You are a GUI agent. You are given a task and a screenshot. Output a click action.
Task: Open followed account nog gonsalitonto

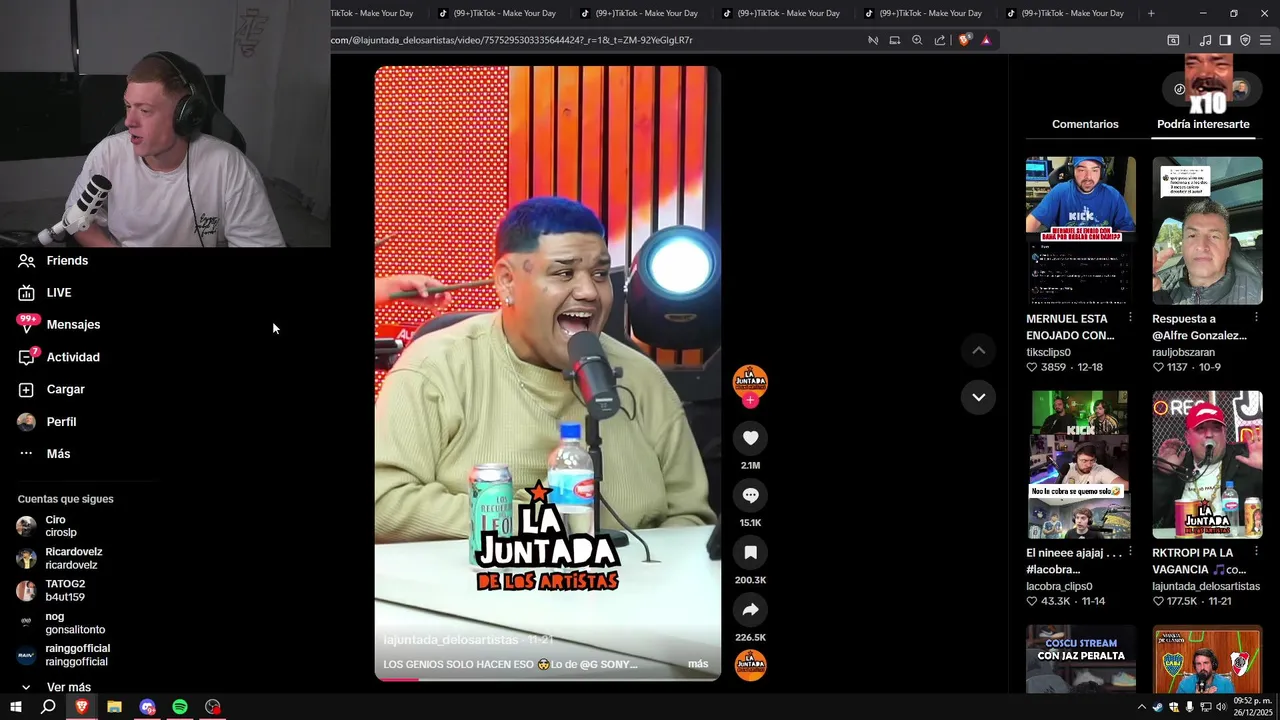click(x=62, y=623)
